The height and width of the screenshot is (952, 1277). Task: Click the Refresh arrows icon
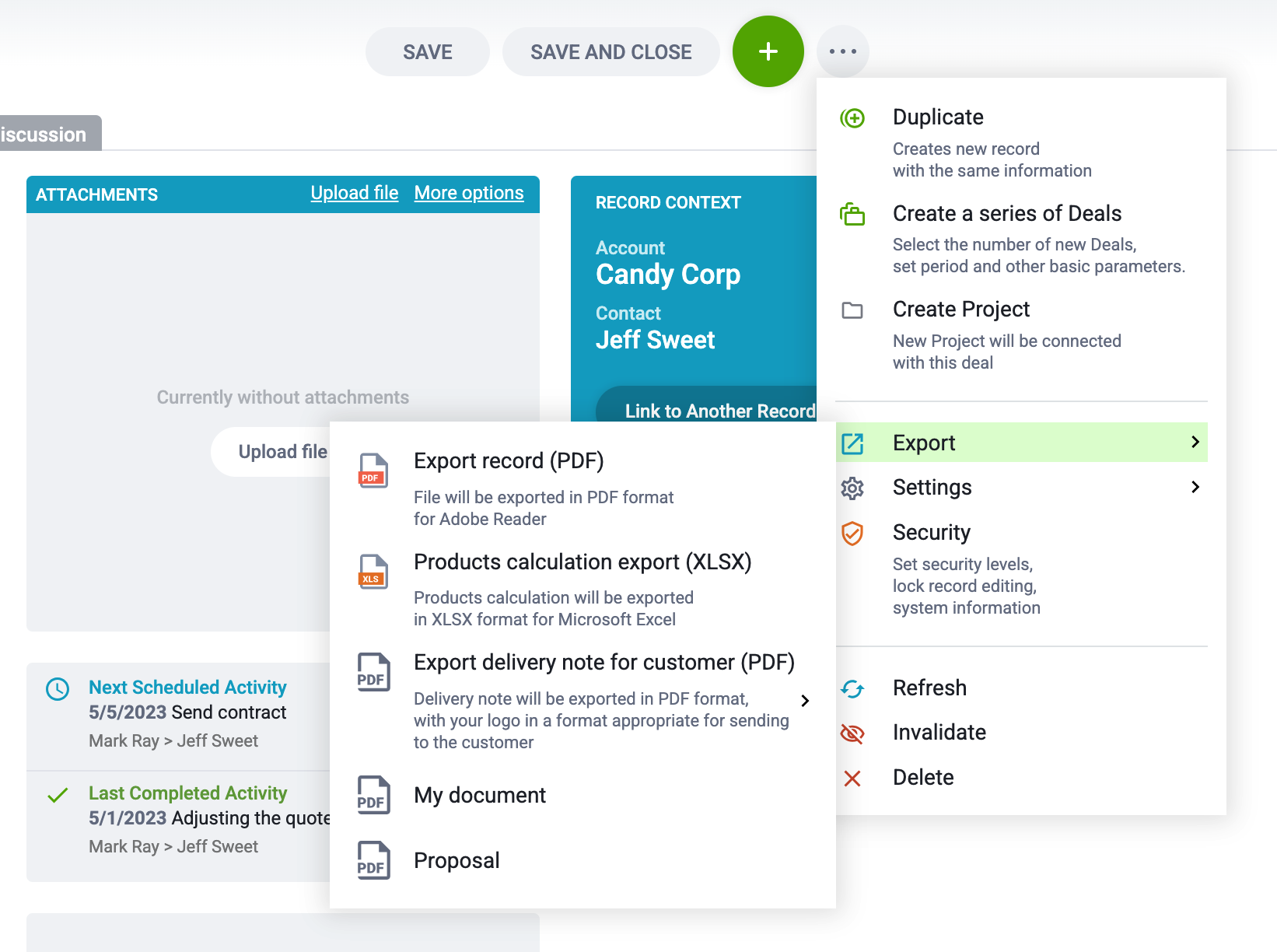click(x=852, y=688)
